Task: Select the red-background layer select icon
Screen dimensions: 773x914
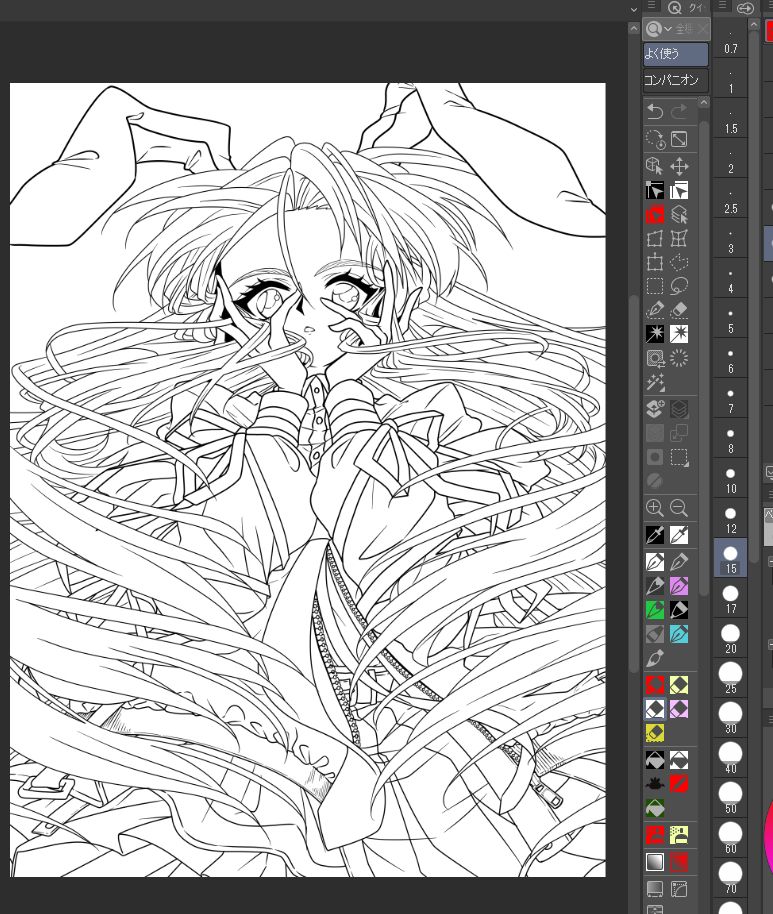Action: [655, 215]
